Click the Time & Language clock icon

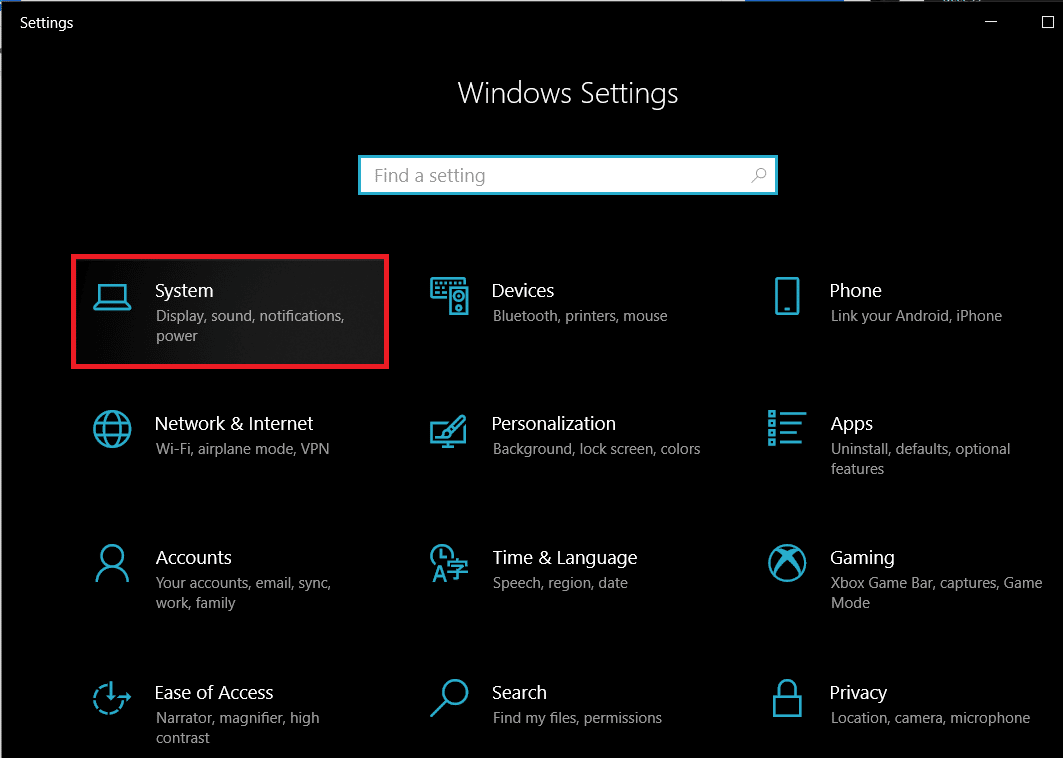(448, 565)
